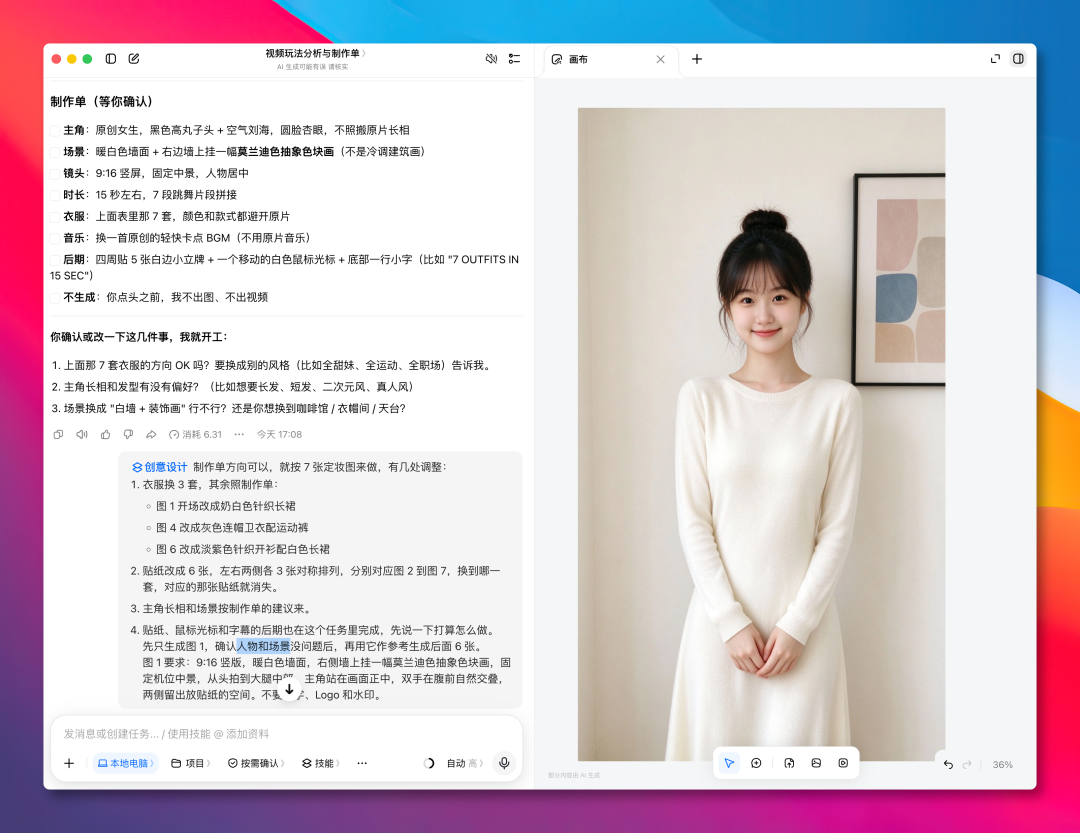Unmute the sound using the speaker icon
This screenshot has height=833, width=1080.
click(x=491, y=59)
